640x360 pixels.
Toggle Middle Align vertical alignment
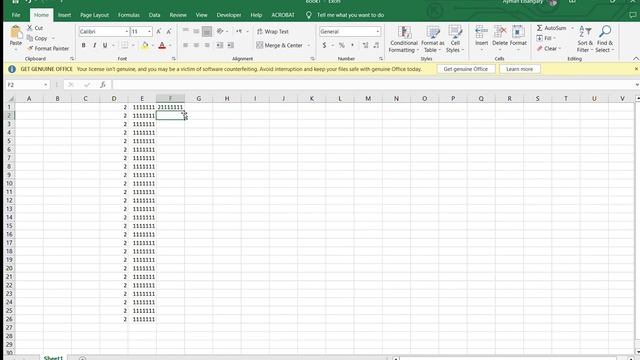point(196,31)
